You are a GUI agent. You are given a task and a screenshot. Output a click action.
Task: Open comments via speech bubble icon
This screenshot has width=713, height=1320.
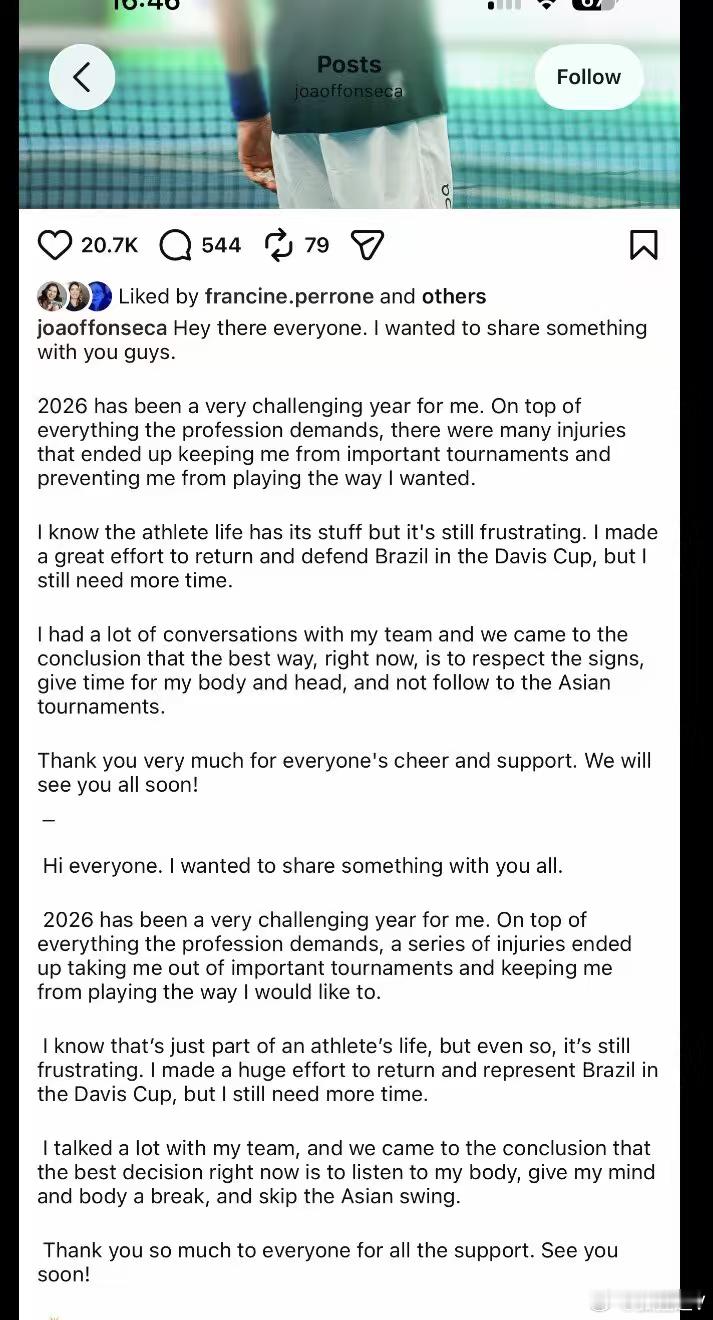click(x=175, y=245)
